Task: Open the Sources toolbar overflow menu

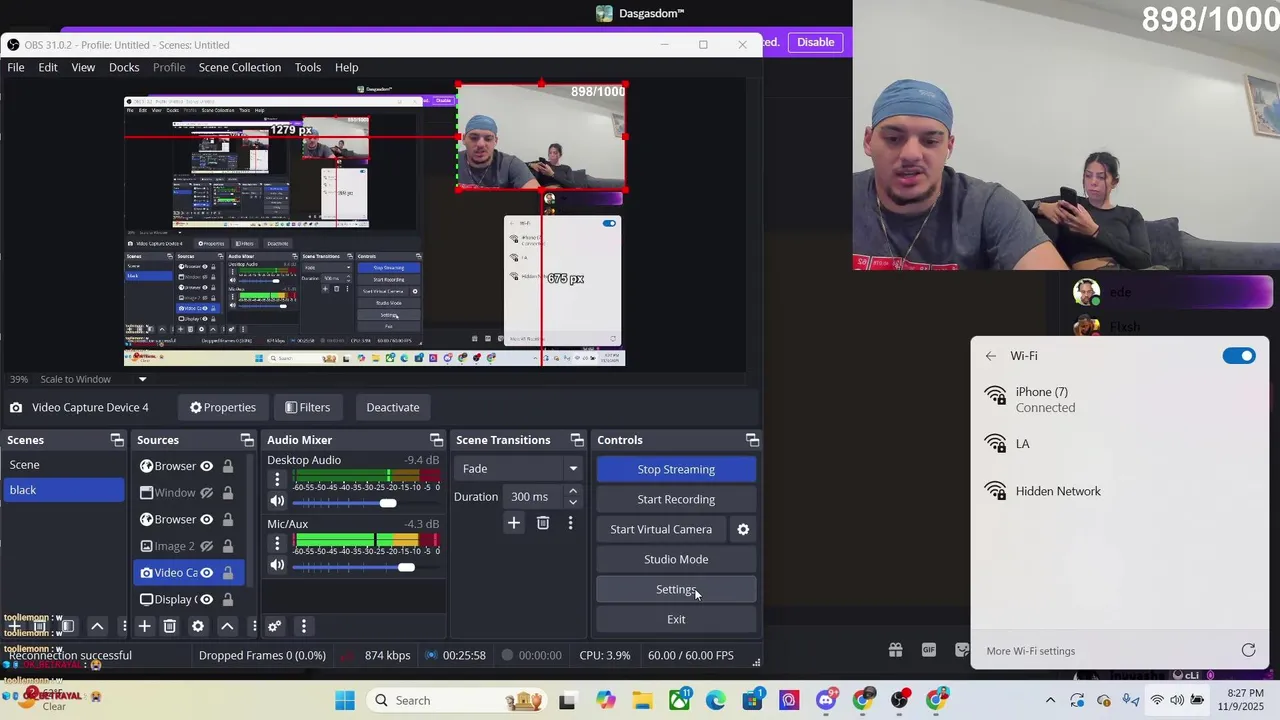Action: (254, 626)
